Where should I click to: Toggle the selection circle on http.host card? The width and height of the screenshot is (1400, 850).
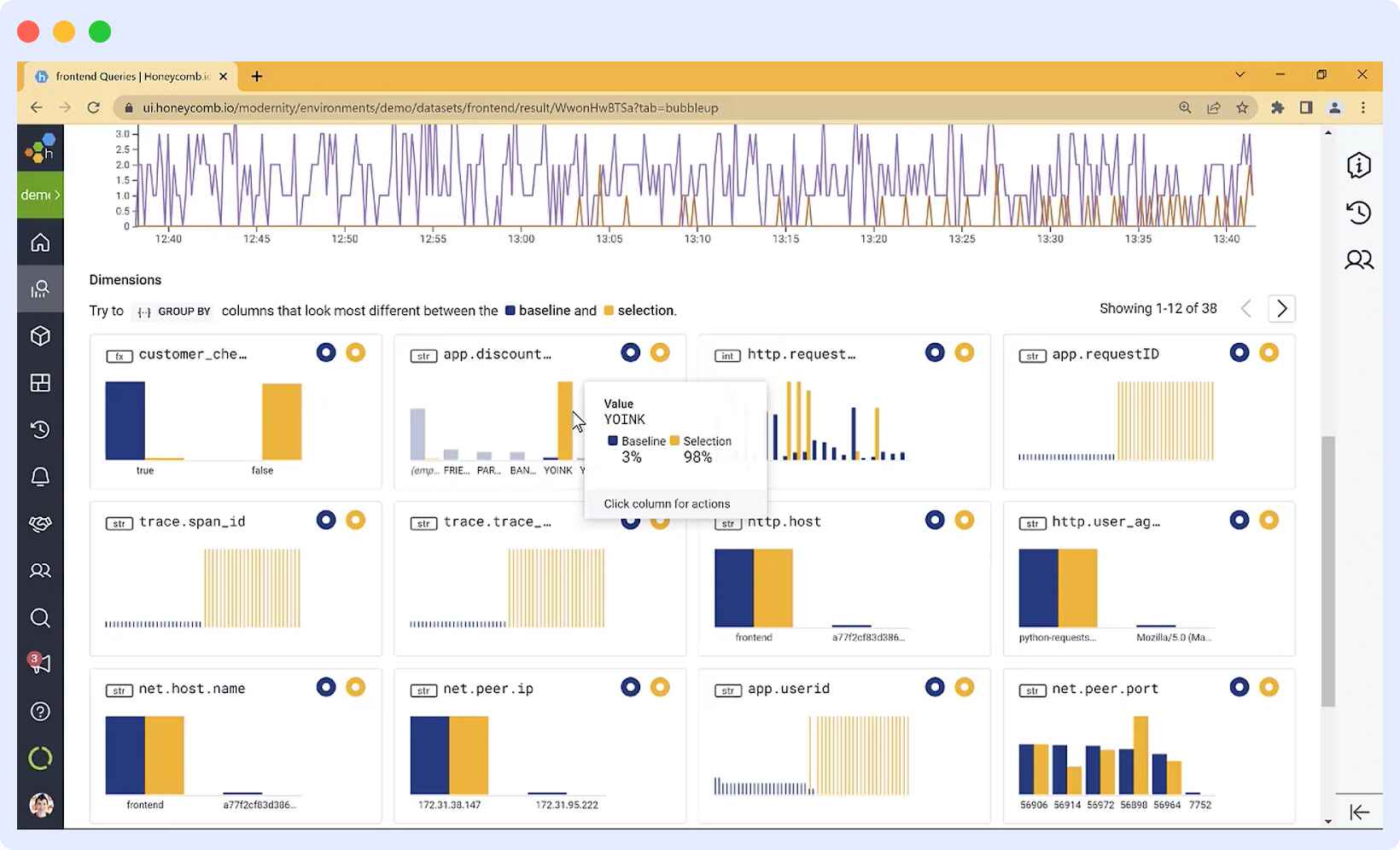click(x=965, y=519)
